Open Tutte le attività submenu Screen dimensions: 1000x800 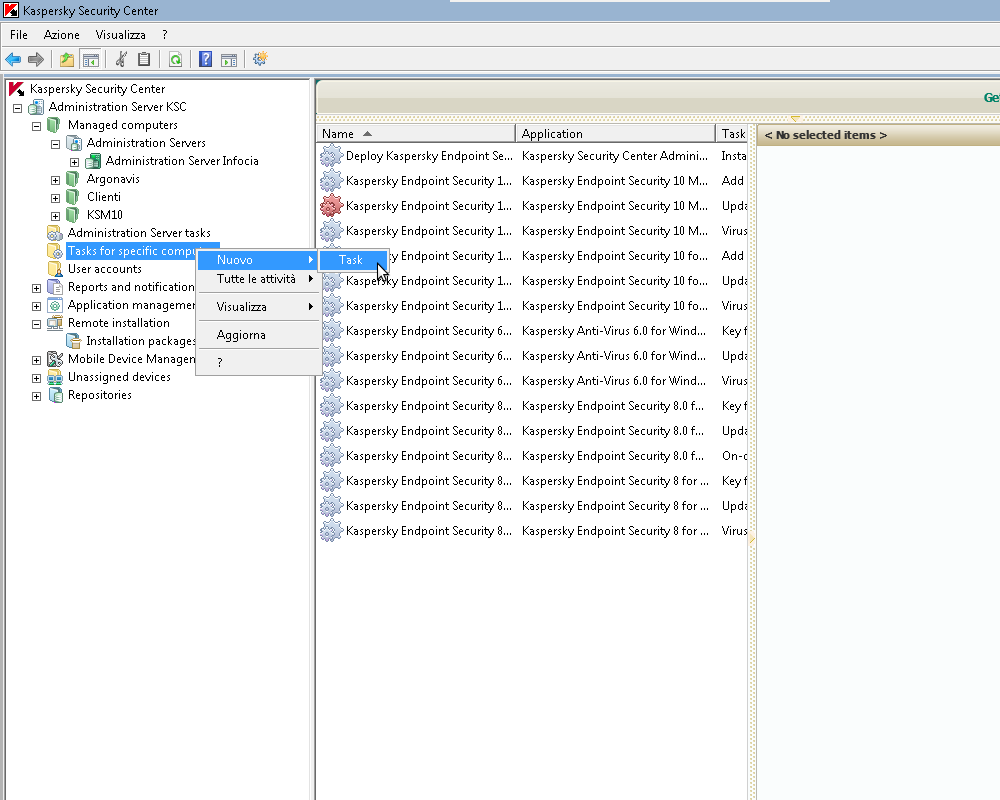[258, 279]
